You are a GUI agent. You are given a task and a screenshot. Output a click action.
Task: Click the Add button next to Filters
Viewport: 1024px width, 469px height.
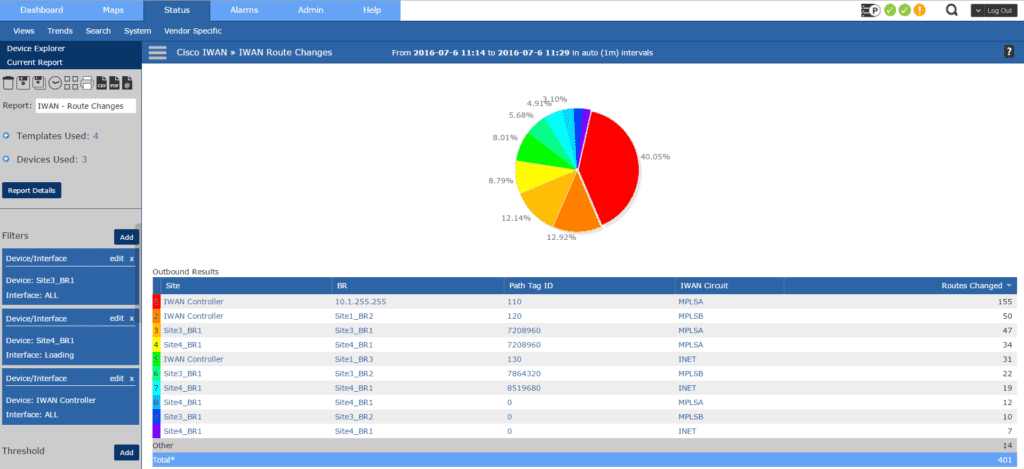click(126, 237)
